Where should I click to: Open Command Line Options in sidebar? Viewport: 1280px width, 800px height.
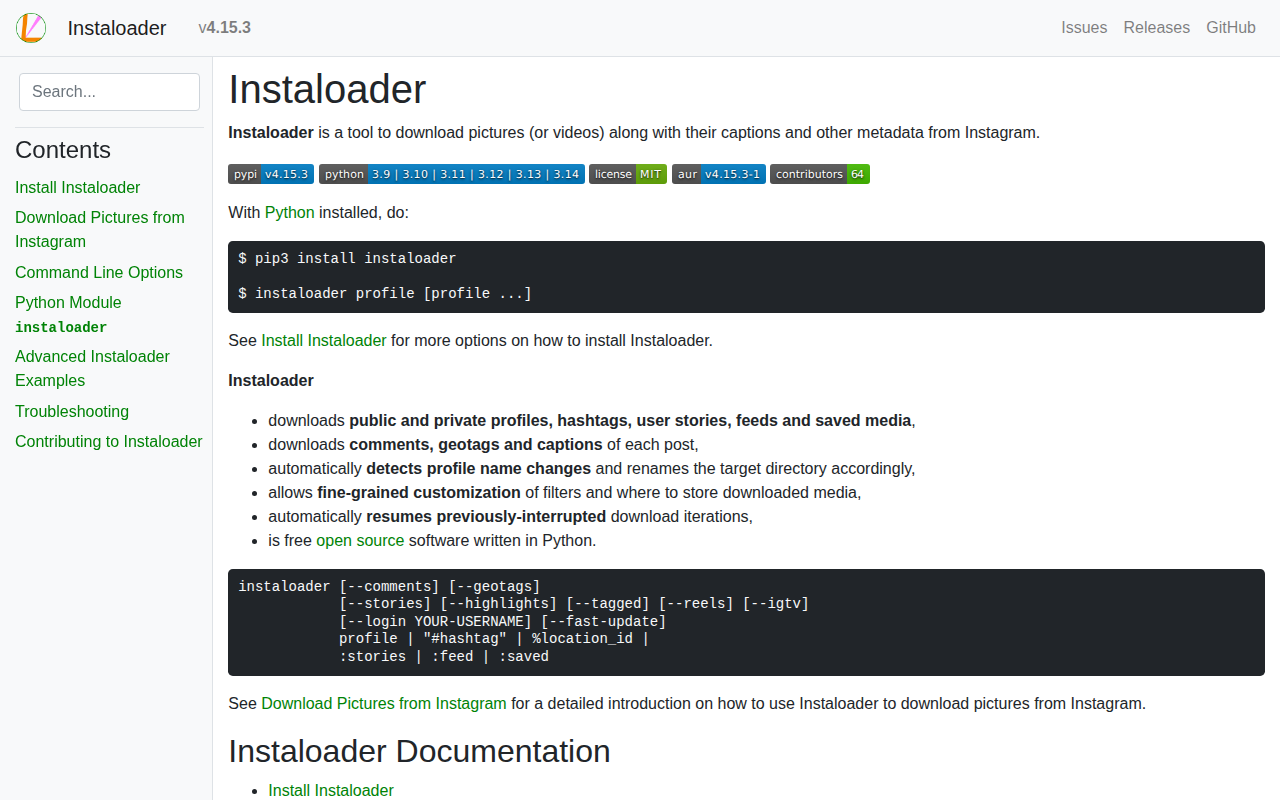(99, 272)
